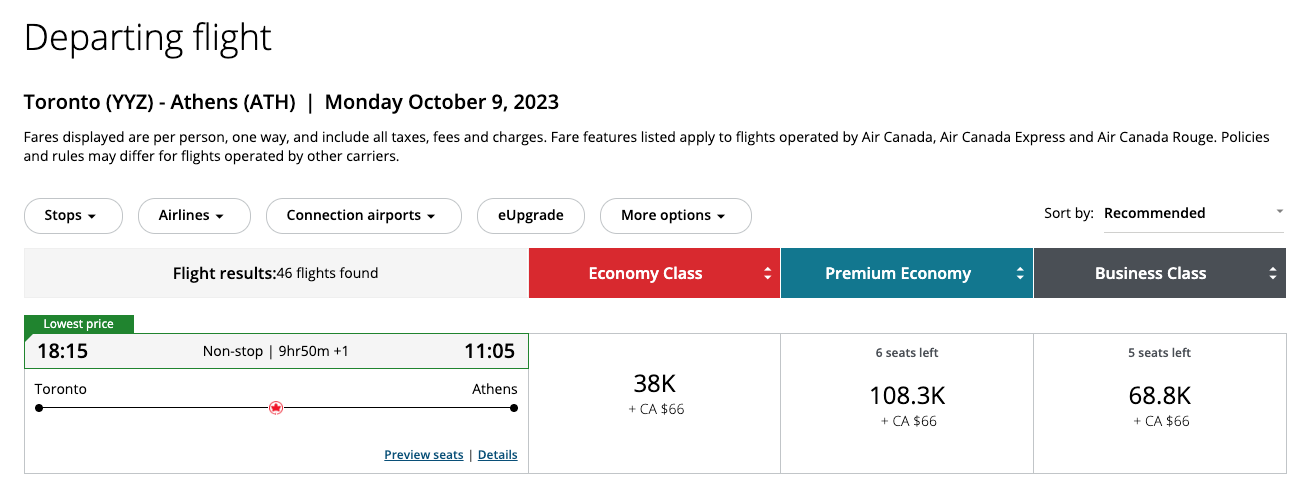Image resolution: width=1303 pixels, height=481 pixels.
Task: Select the Business Class column header
Action: [1150, 274]
